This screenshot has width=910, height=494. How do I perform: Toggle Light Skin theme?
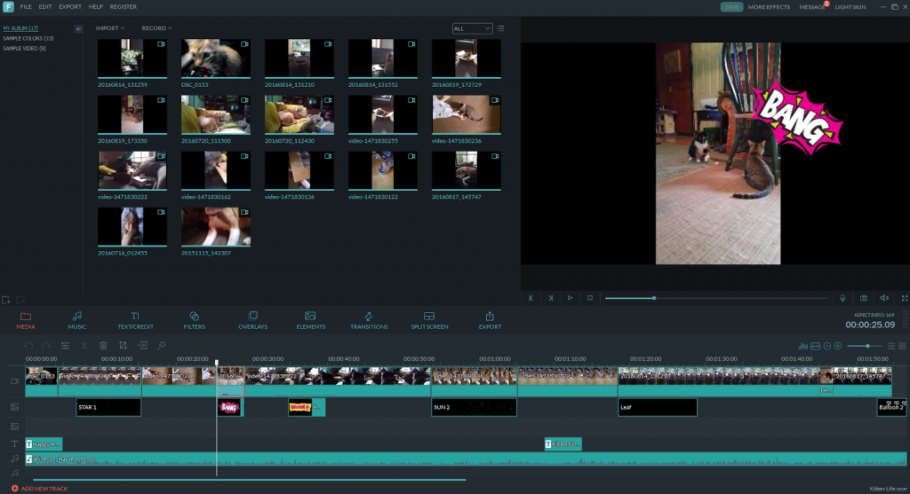pos(849,7)
